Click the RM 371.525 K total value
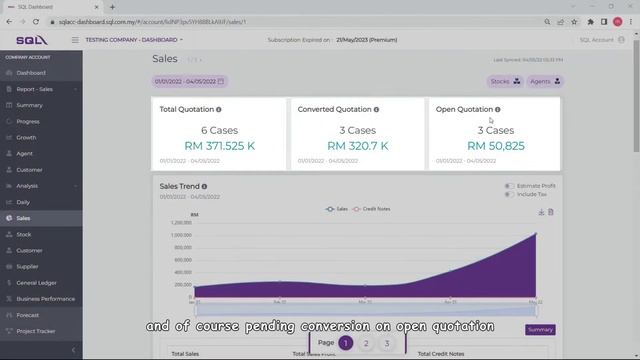Image resolution: width=640 pixels, height=360 pixels. (220, 146)
